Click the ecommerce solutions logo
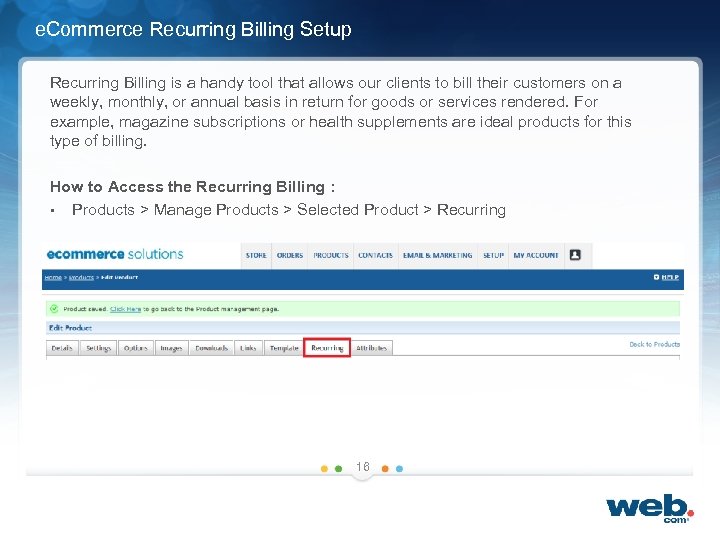The image size is (720, 540). click(115, 254)
